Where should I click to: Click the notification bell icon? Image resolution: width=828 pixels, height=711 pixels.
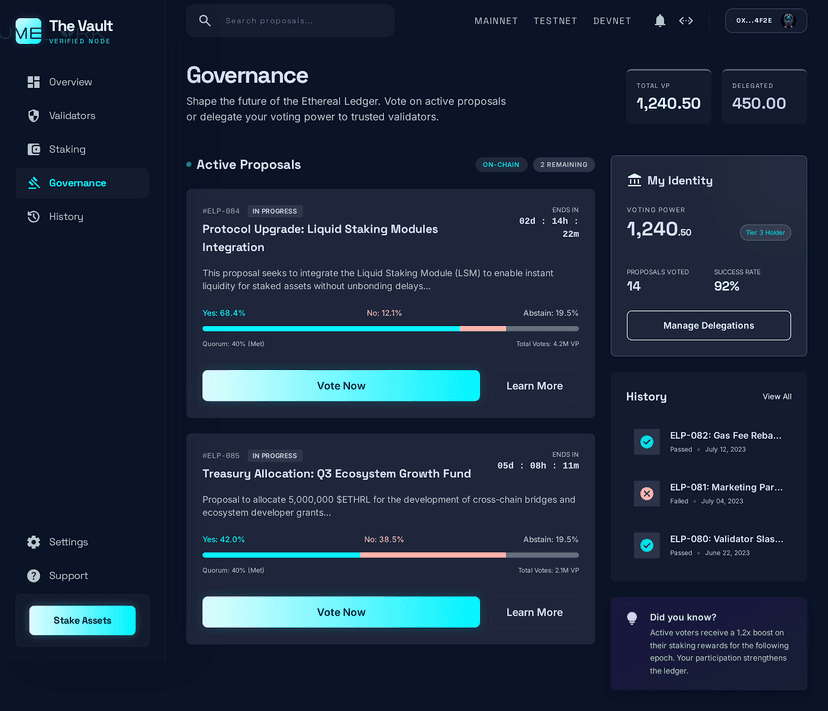pos(660,21)
